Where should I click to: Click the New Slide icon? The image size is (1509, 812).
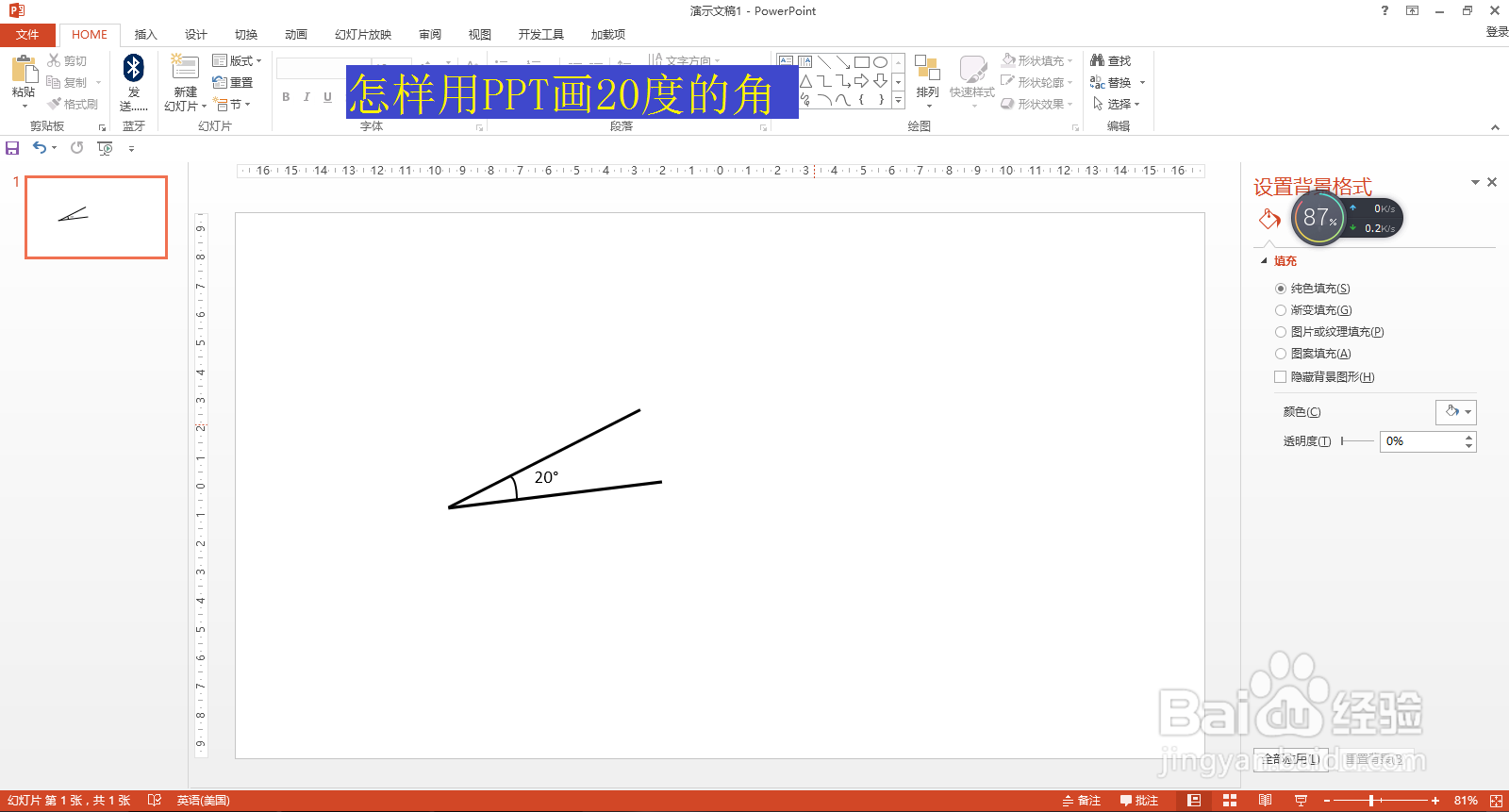tap(185, 67)
